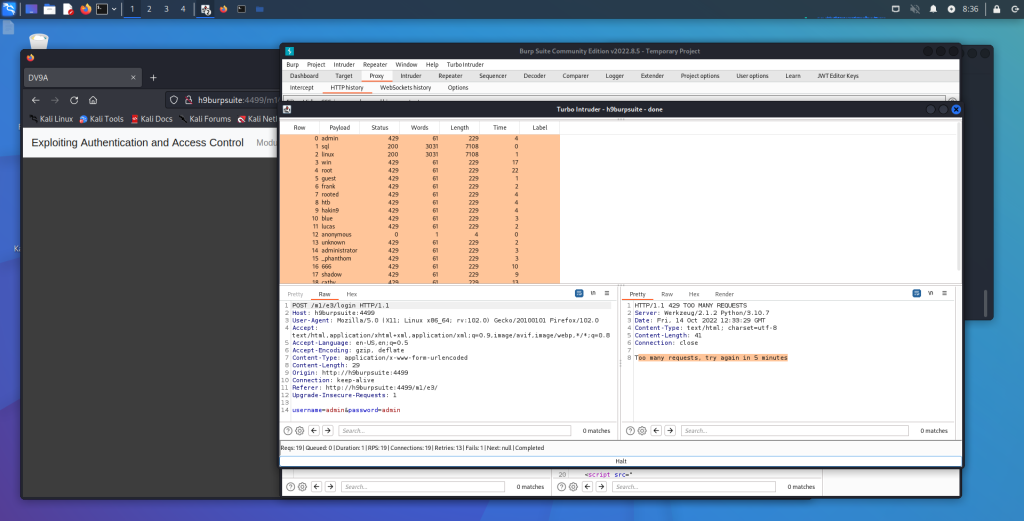Click the results table vertical scrollbar

coord(958,196)
